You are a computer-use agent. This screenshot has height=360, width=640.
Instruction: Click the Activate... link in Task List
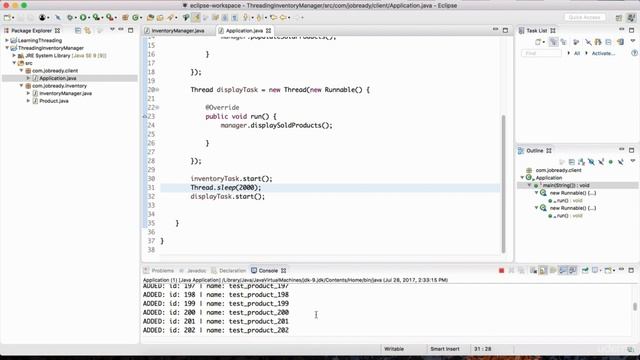point(603,53)
